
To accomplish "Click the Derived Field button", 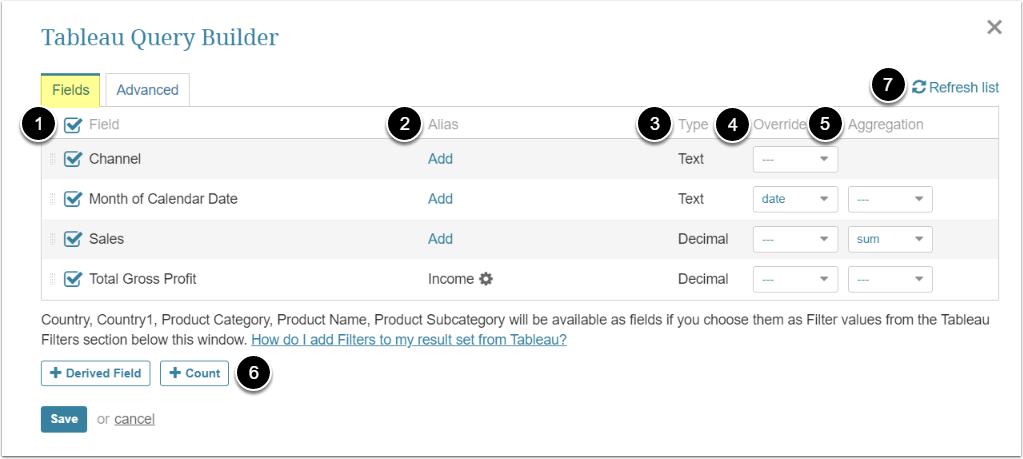I will coord(96,373).
